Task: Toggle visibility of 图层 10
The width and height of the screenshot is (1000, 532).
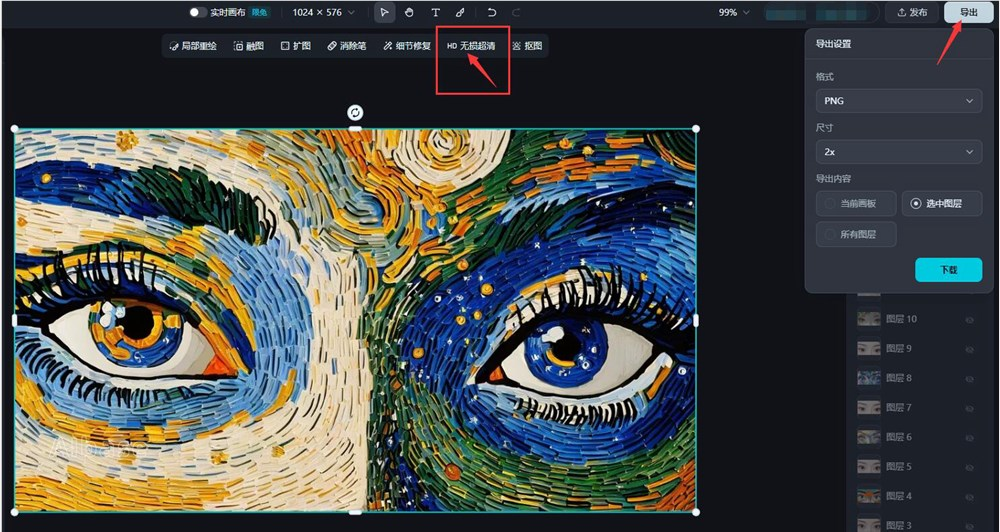Action: click(969, 320)
